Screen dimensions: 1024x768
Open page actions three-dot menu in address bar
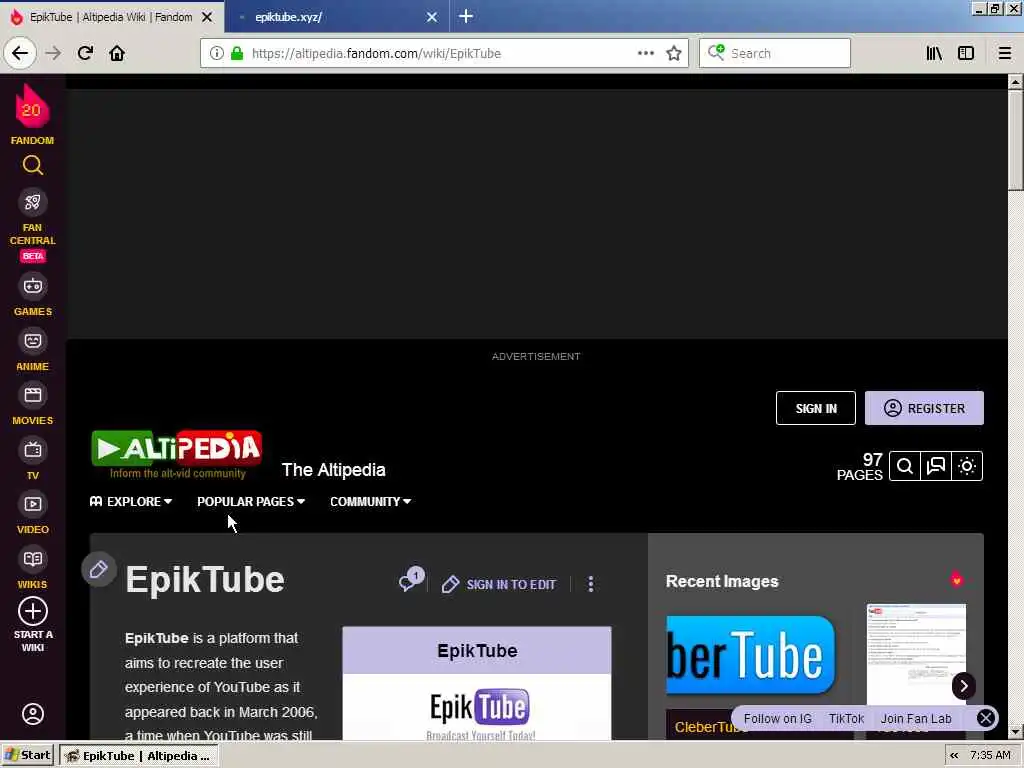[x=645, y=53]
